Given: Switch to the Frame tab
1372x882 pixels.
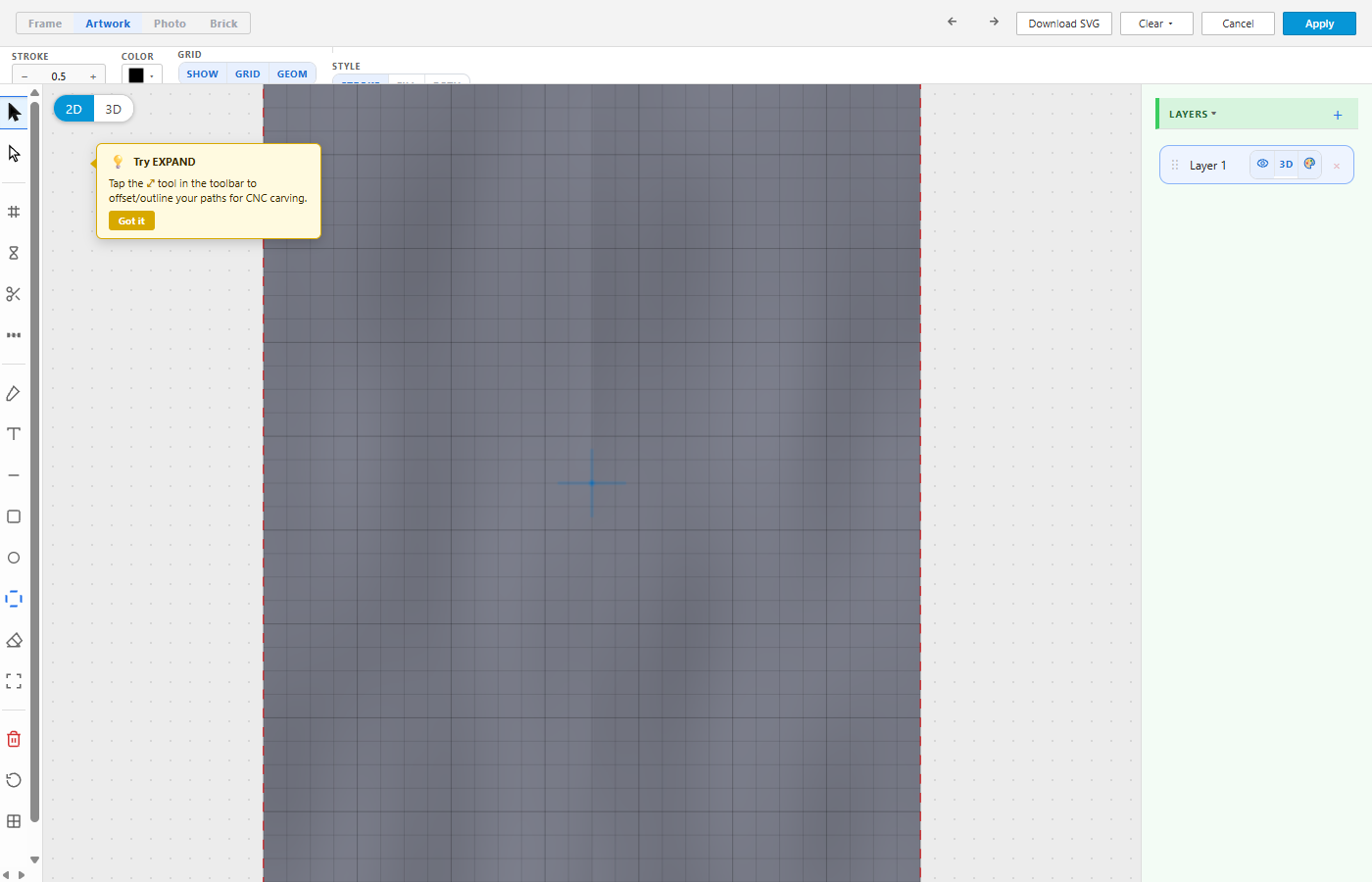Looking at the screenshot, I should (45, 24).
